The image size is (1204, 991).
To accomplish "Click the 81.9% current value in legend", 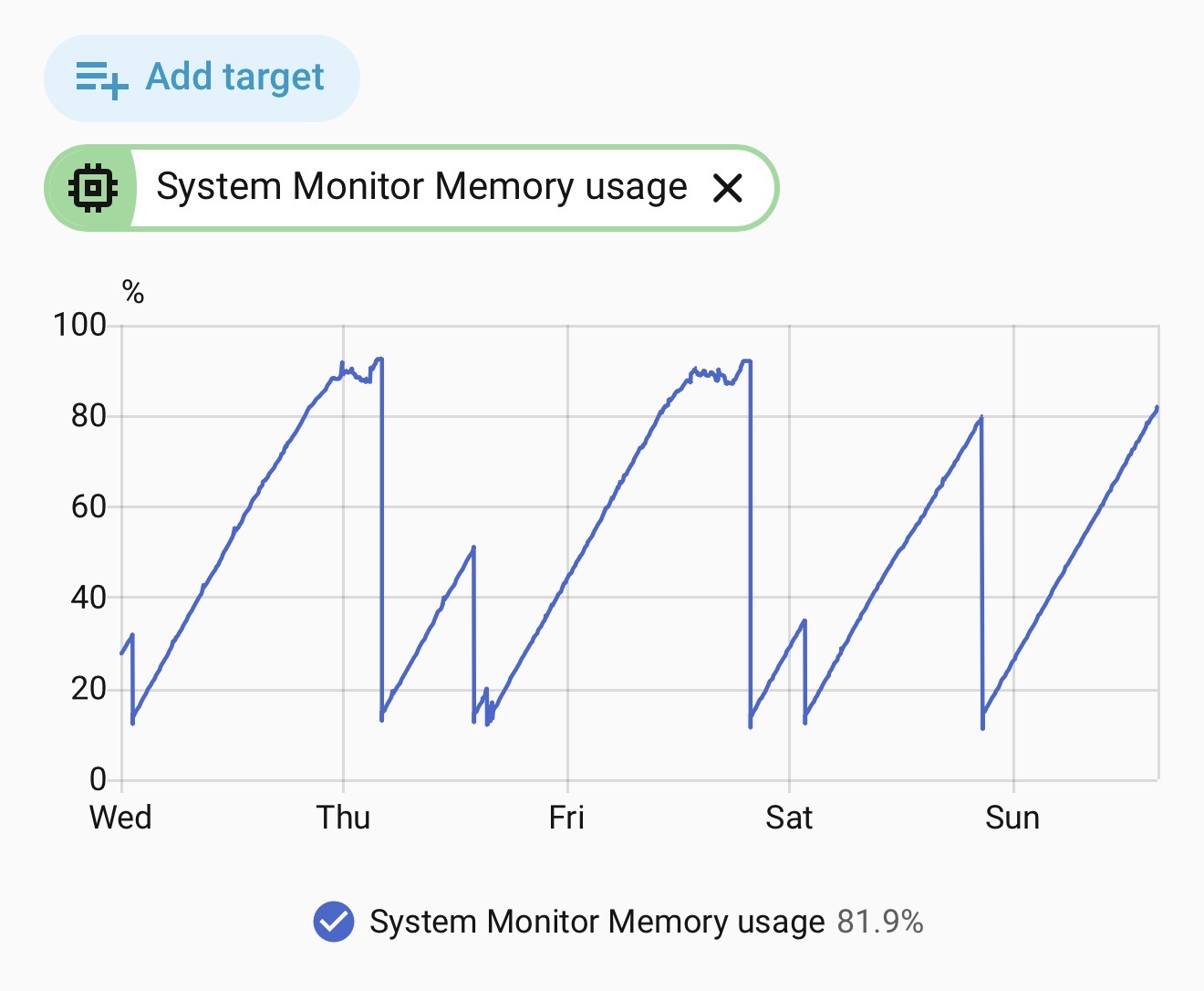I will pos(880,922).
